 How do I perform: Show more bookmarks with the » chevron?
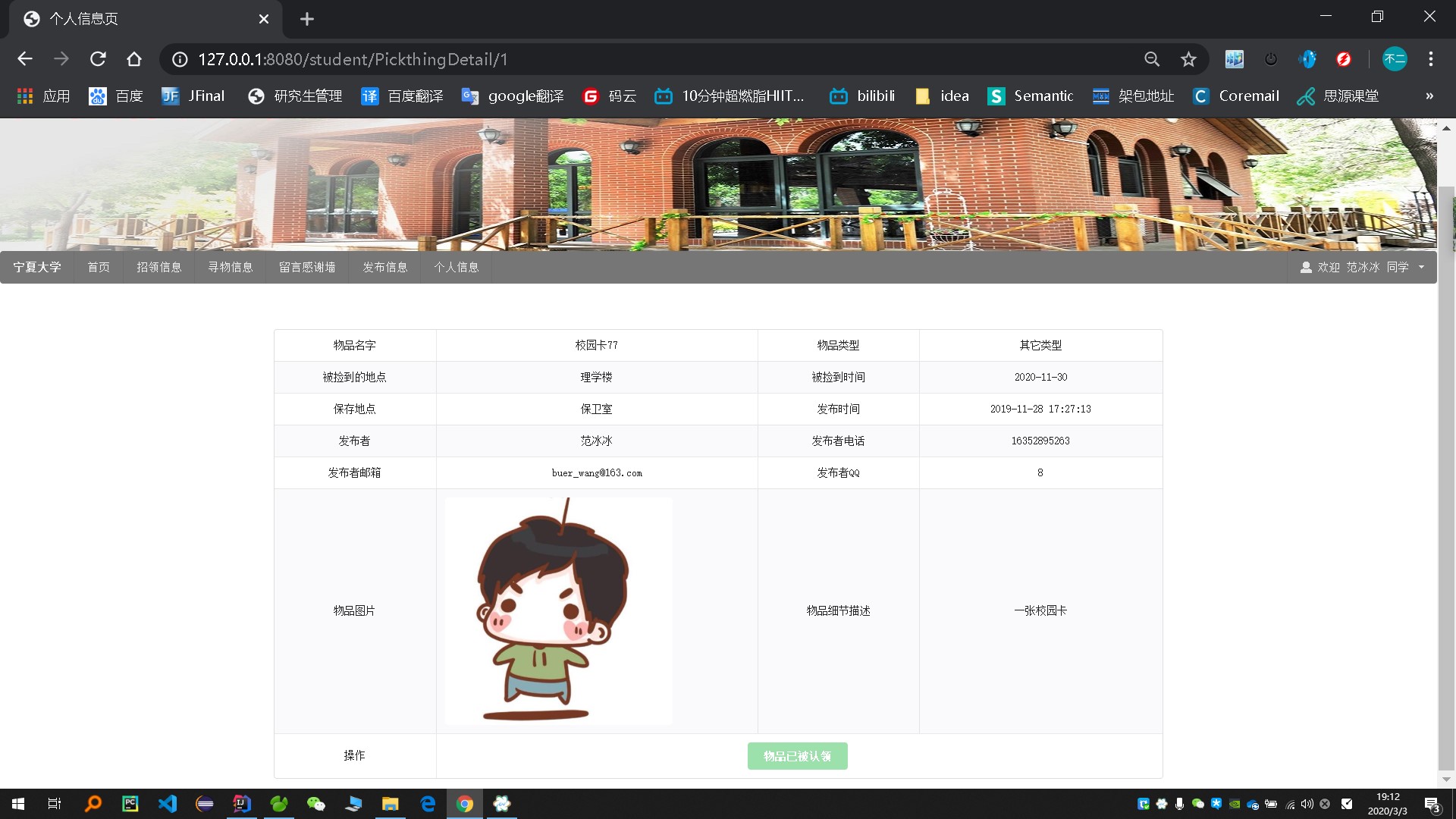pyautogui.click(x=1429, y=96)
